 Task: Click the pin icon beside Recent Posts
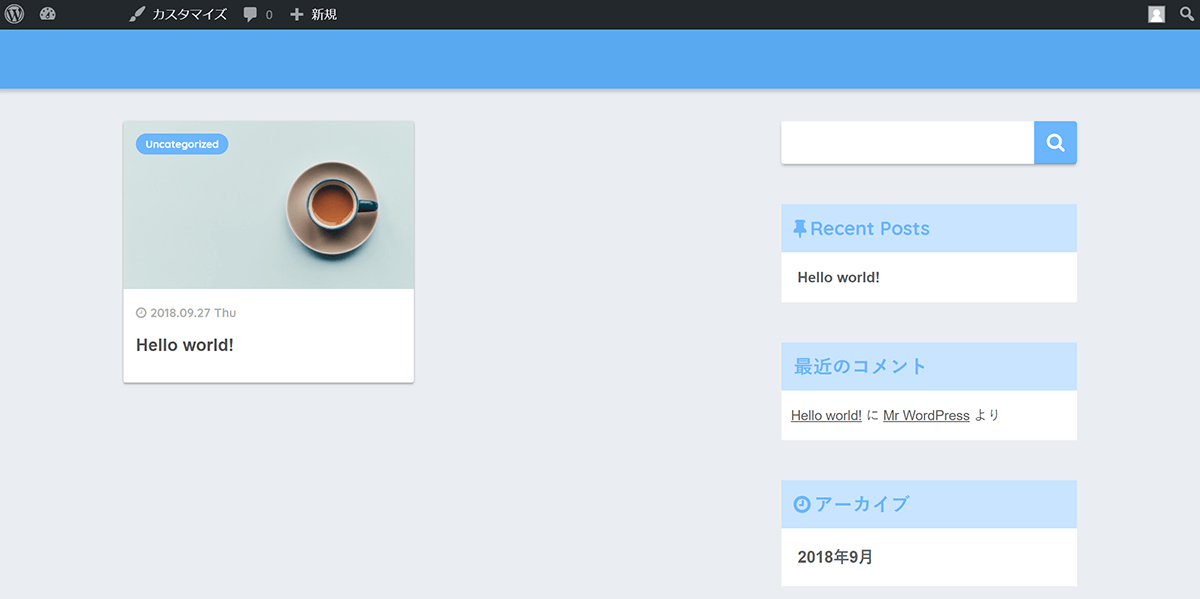(800, 229)
